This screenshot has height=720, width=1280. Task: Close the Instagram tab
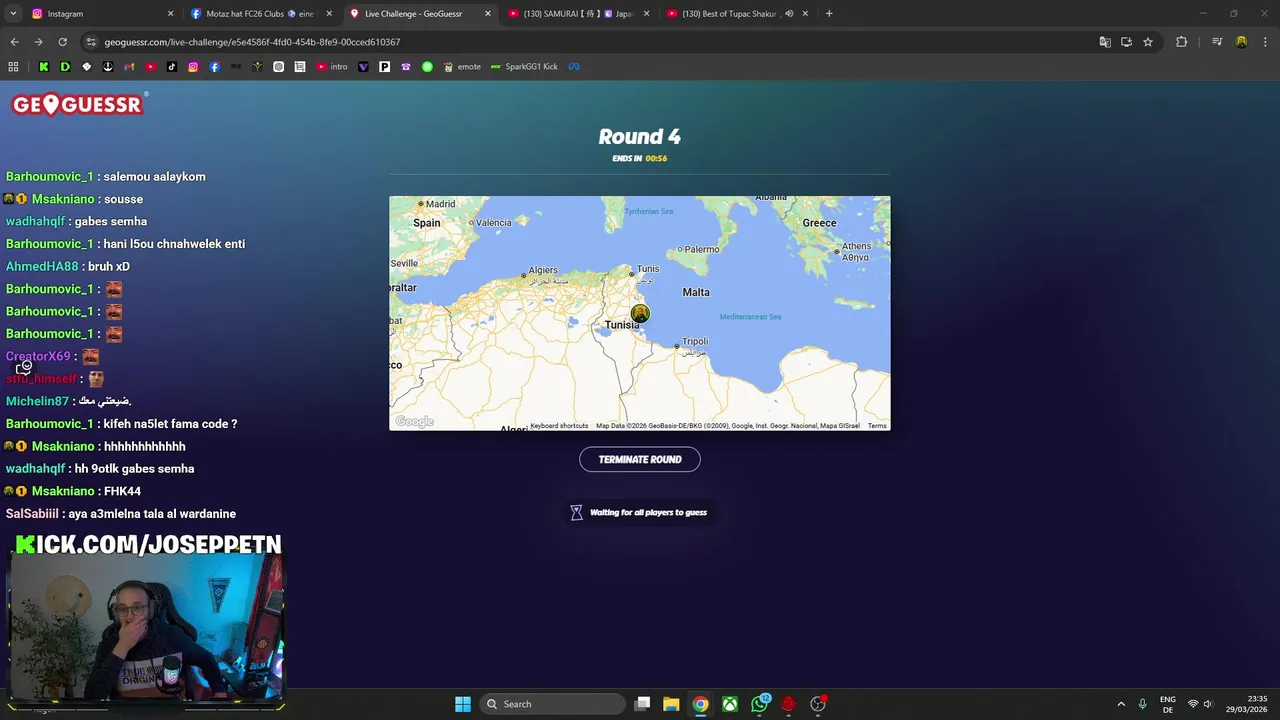170,14
